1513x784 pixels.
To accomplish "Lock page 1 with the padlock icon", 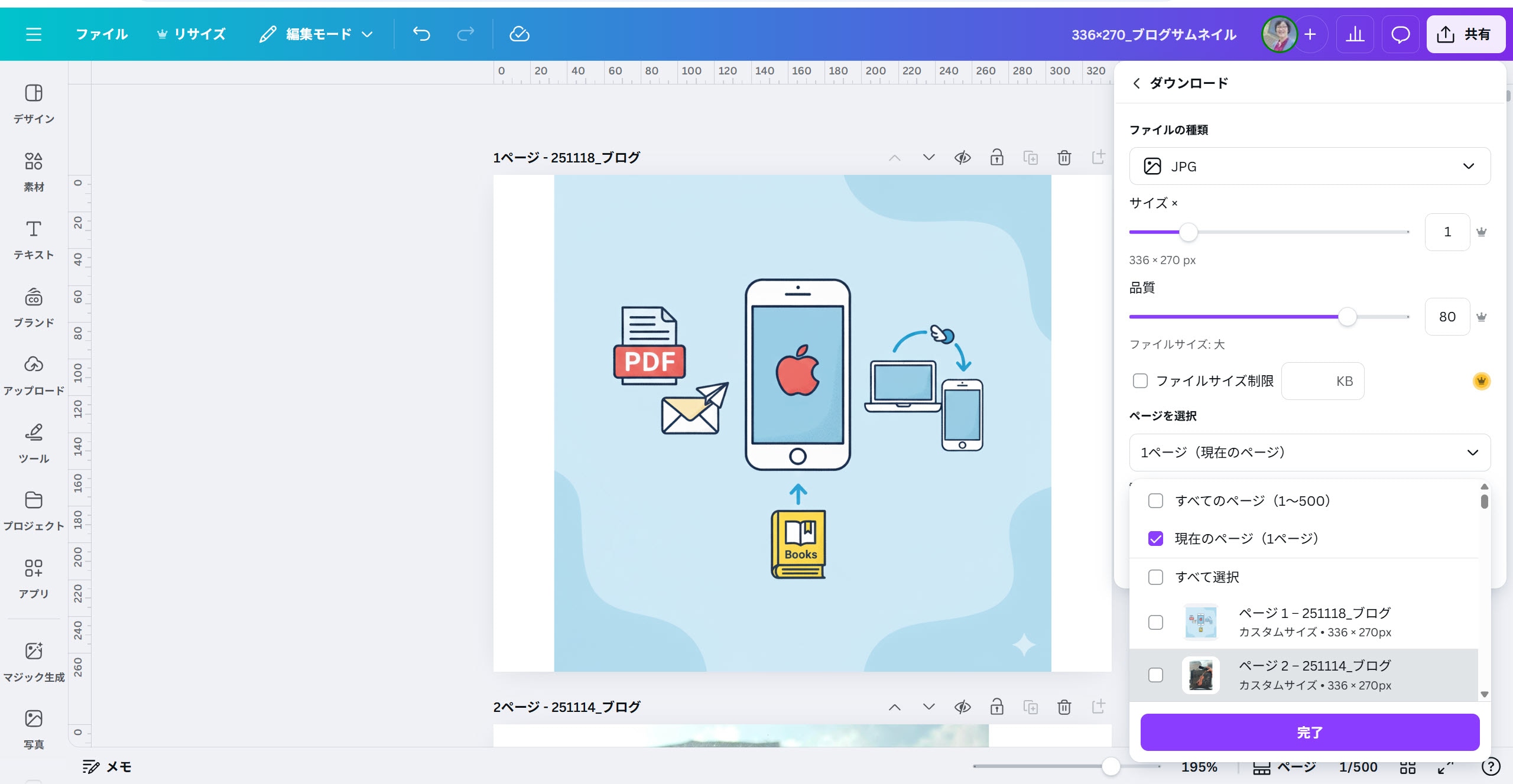I will click(x=996, y=158).
